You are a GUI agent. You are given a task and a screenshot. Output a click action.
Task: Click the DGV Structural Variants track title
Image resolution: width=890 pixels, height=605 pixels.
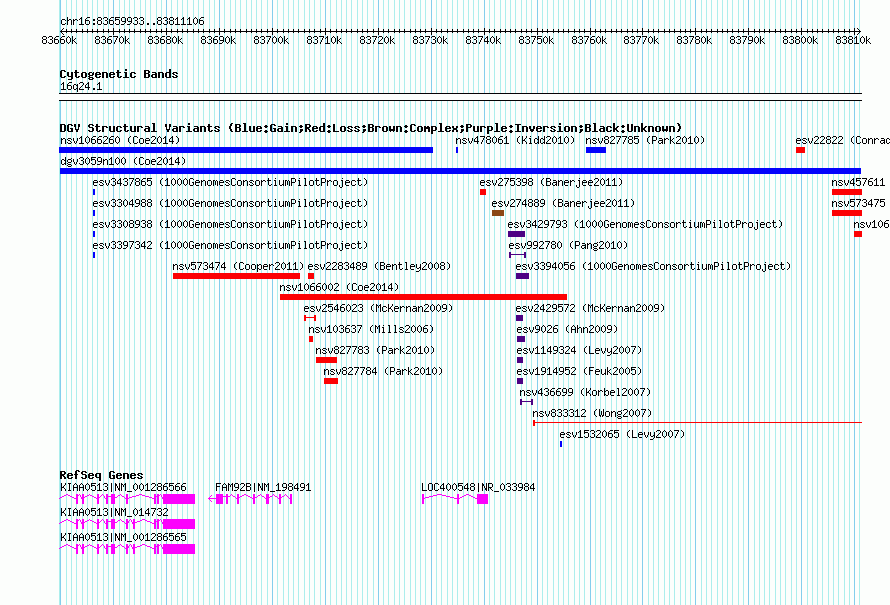pyautogui.click(x=371, y=128)
